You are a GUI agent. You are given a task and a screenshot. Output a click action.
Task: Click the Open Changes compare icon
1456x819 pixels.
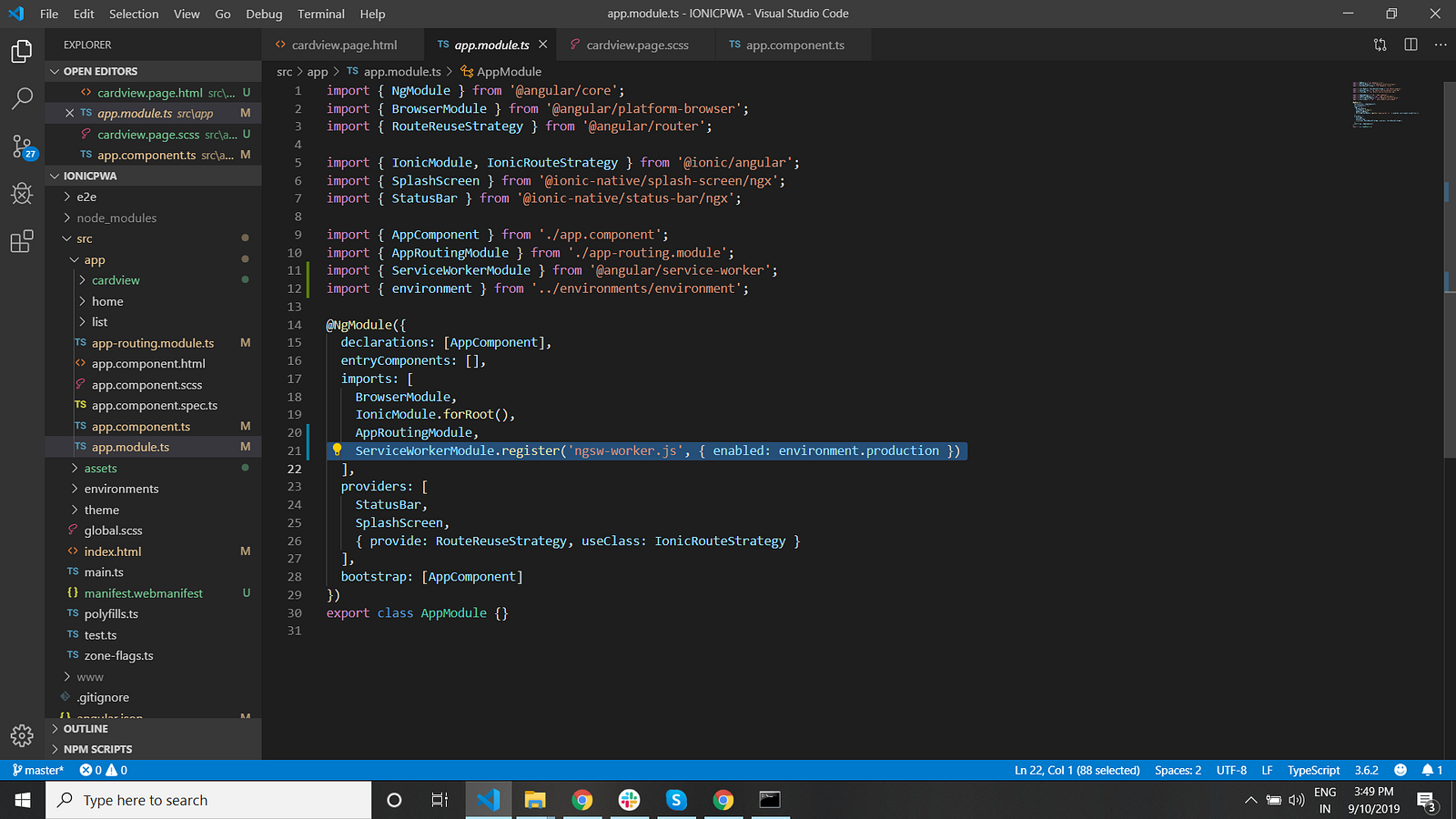[x=1380, y=45]
